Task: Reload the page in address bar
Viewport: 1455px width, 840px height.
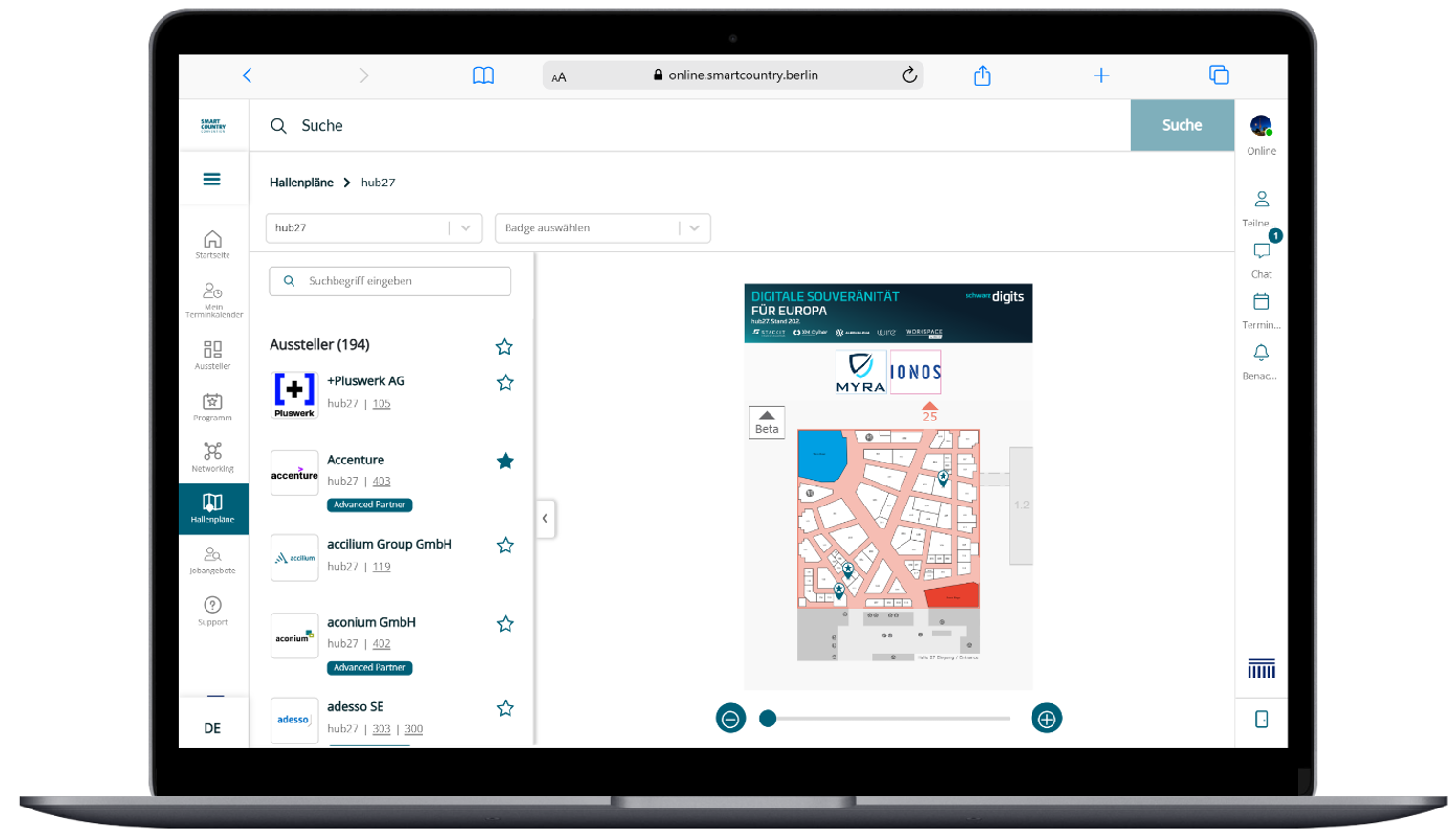Action: 909,75
